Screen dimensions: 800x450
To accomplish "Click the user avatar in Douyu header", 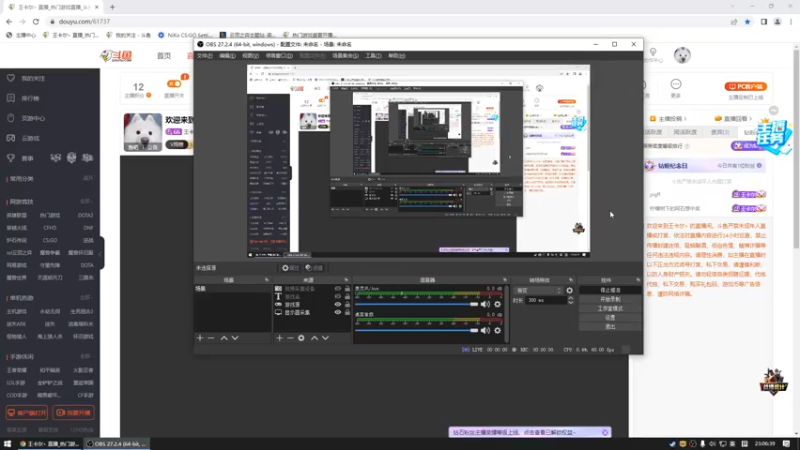I will [x=682, y=55].
